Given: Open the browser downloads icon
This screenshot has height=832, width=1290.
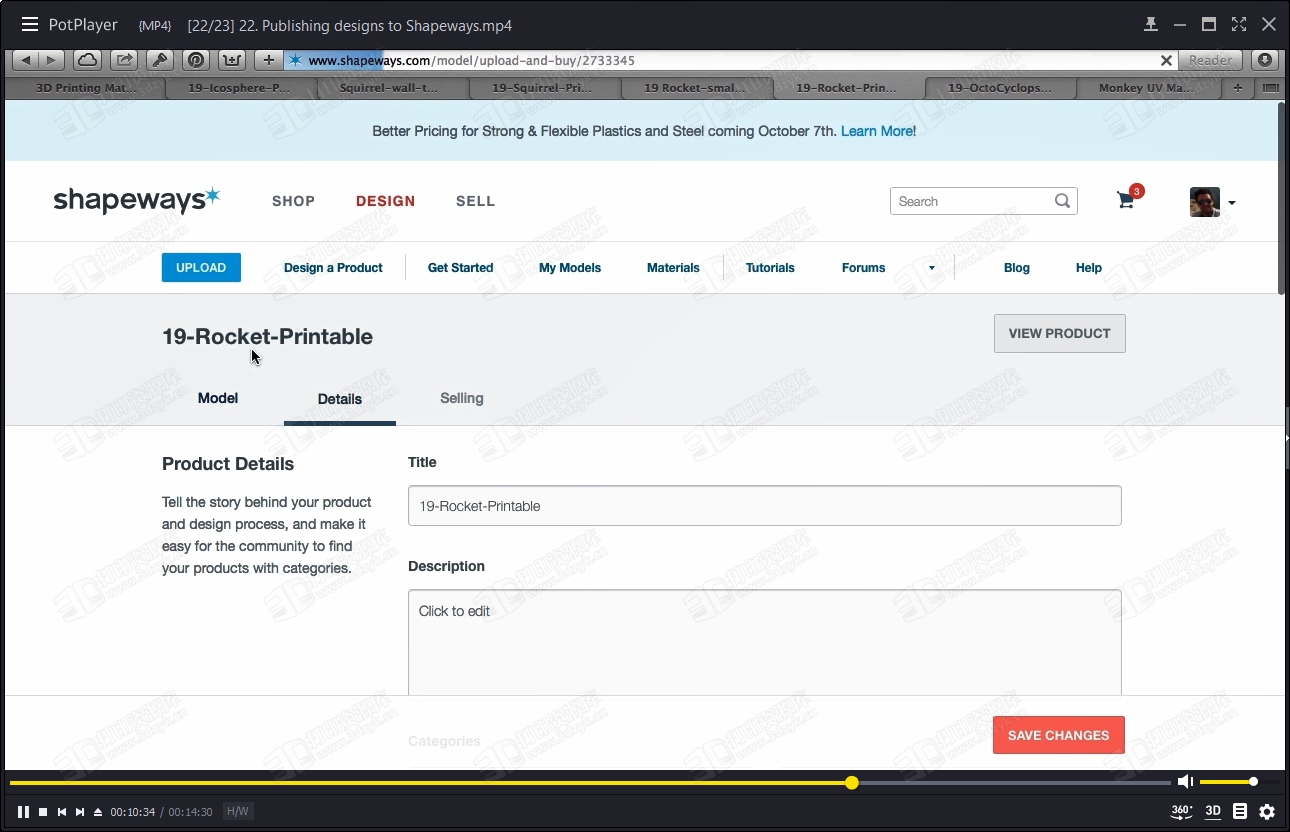Looking at the screenshot, I should [1265, 60].
